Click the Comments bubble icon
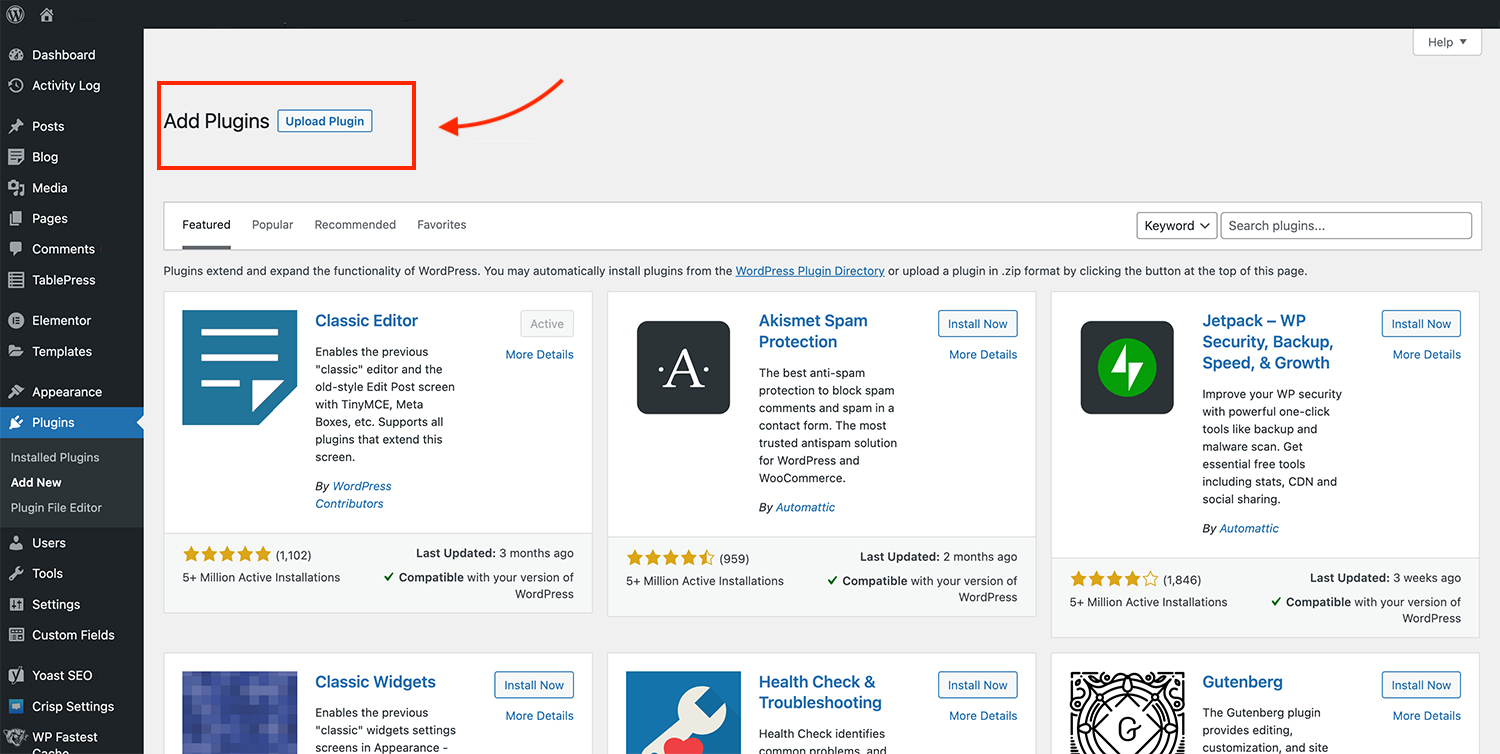This screenshot has height=754, width=1500. point(16,249)
